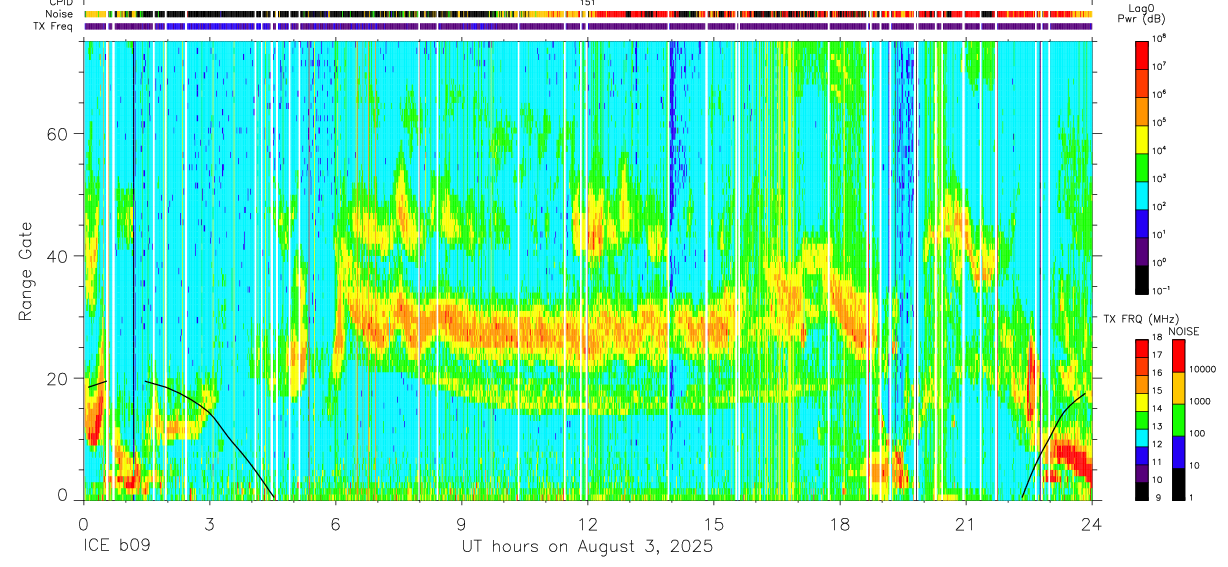Click the 'UT hours on August 3, 2025' axis label
This screenshot has height=567, width=1228.
(x=587, y=547)
